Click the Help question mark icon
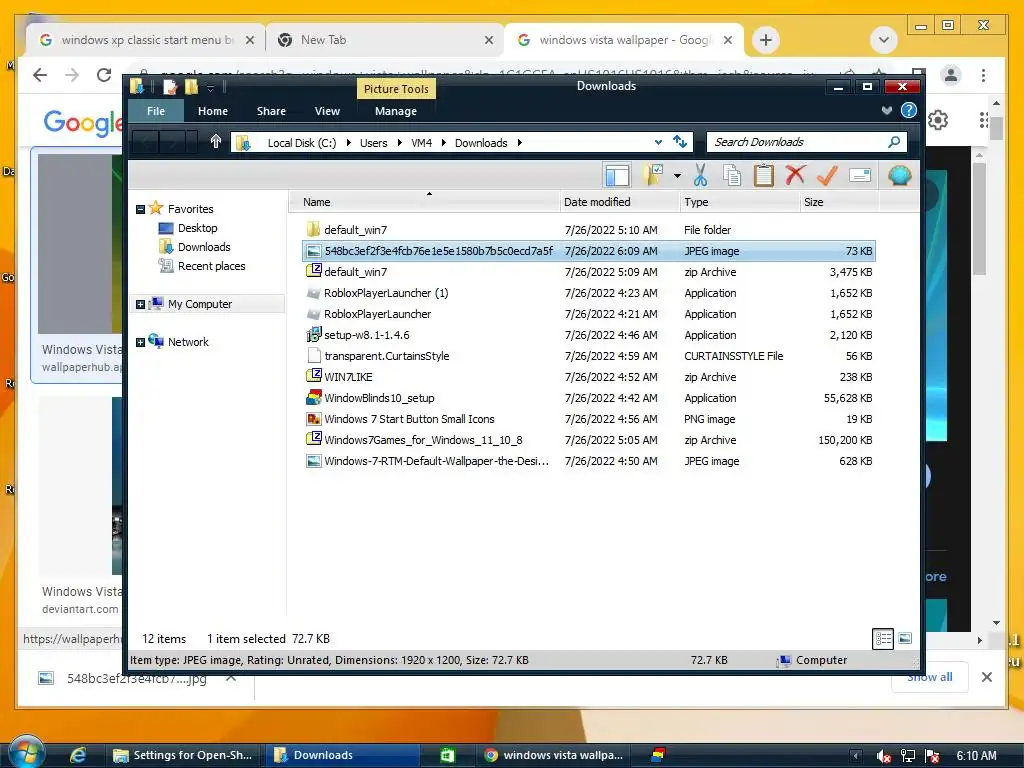Screen dimensions: 1024x768 pyautogui.click(x=908, y=110)
